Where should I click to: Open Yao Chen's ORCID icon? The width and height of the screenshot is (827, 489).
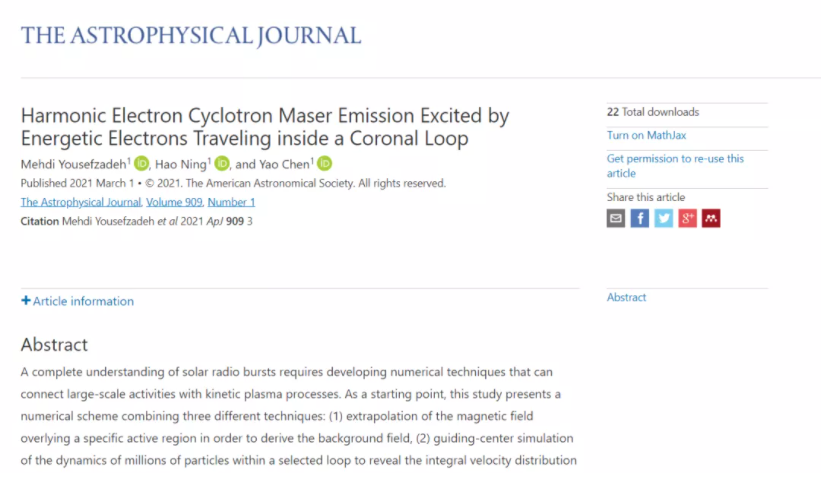[x=324, y=164]
